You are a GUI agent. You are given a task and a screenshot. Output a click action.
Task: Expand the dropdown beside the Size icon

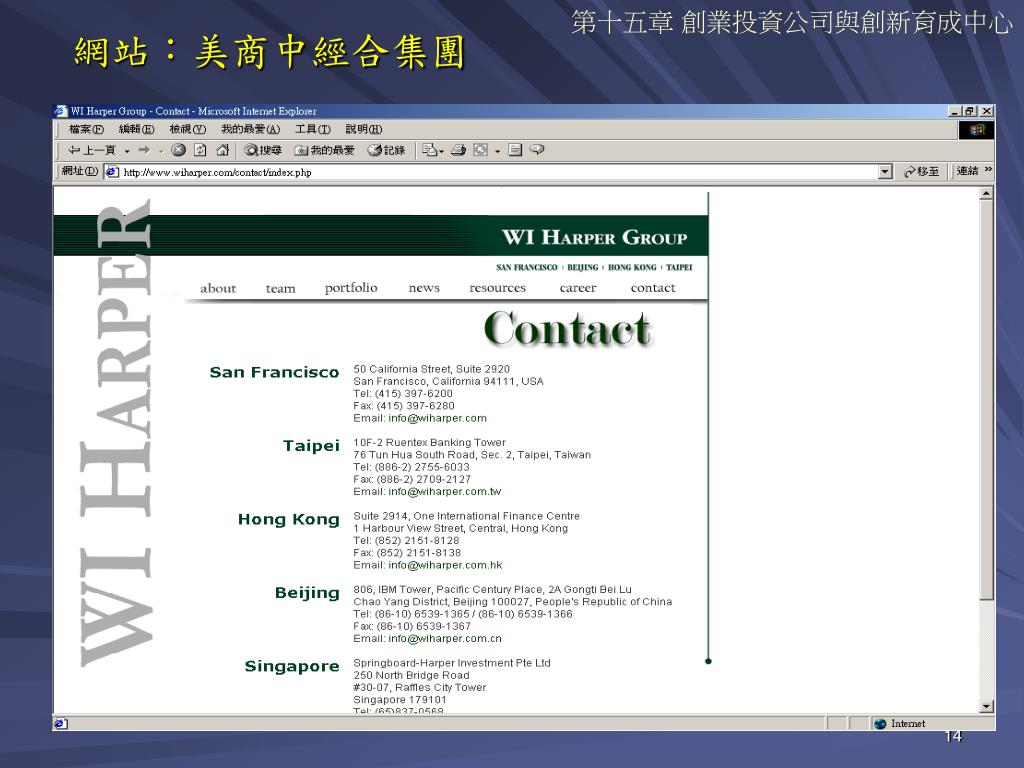(x=498, y=151)
